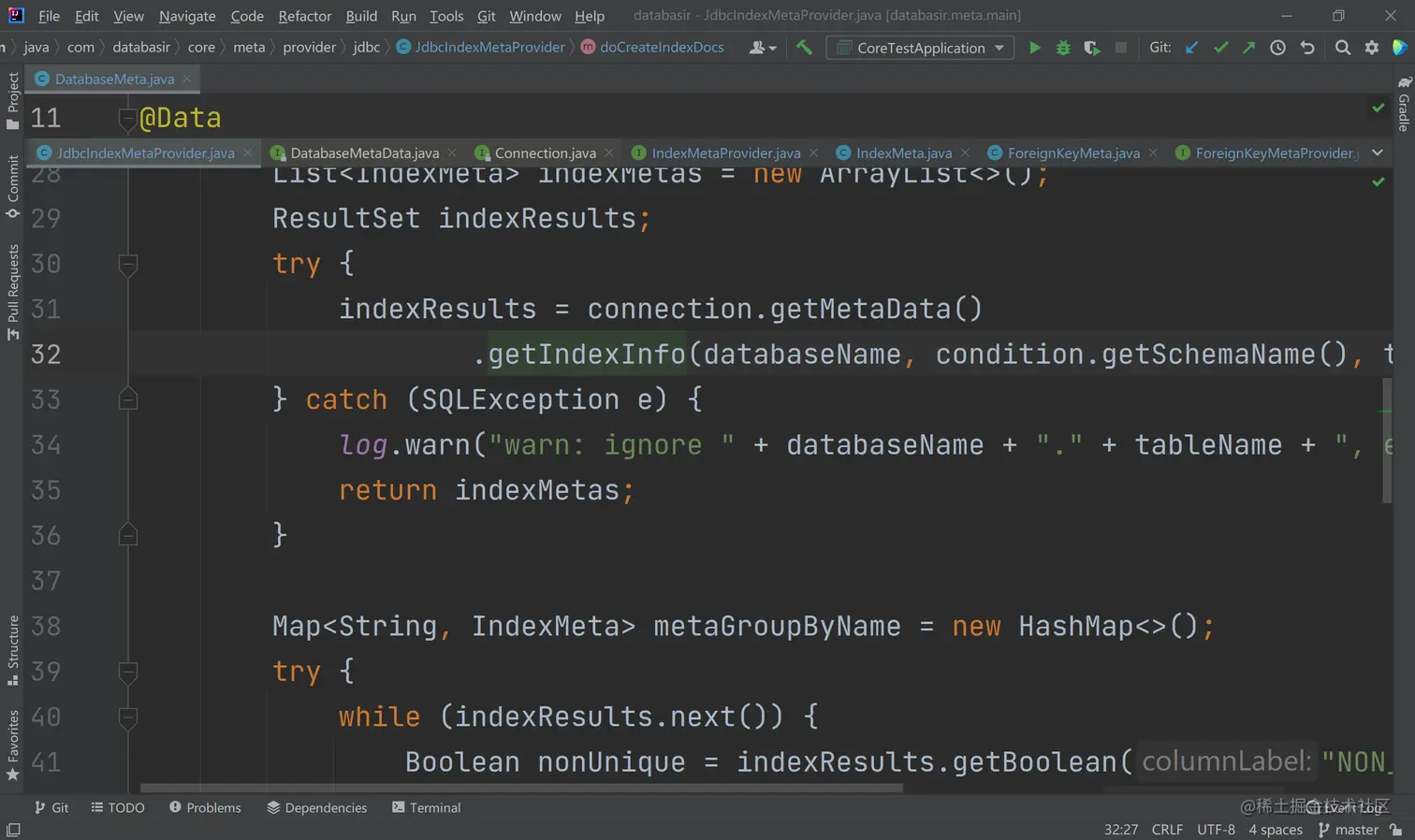The width and height of the screenshot is (1415, 840).
Task: Open the Problems tool window
Action: click(205, 807)
